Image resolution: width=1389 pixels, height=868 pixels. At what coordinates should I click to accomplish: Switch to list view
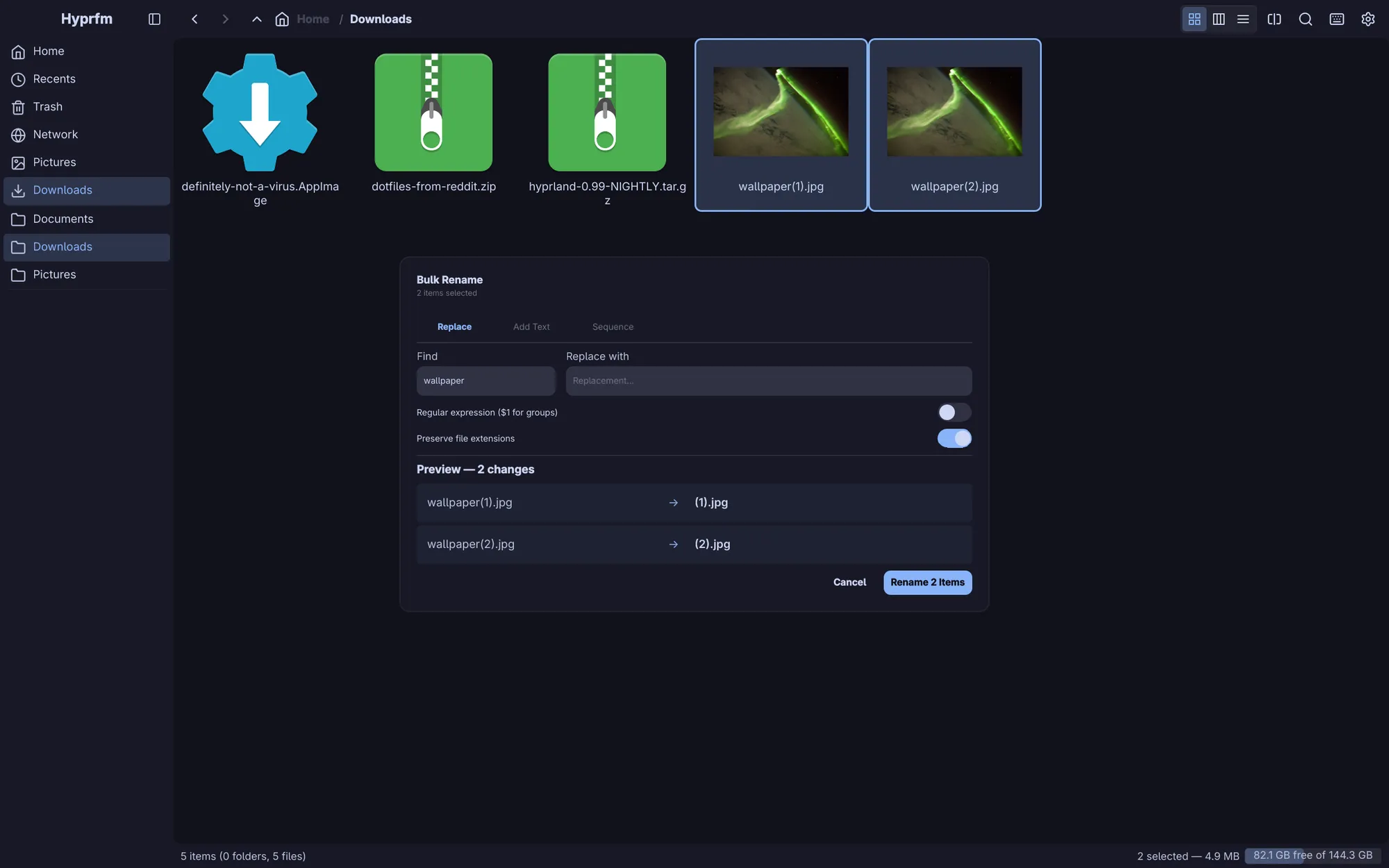tap(1243, 19)
